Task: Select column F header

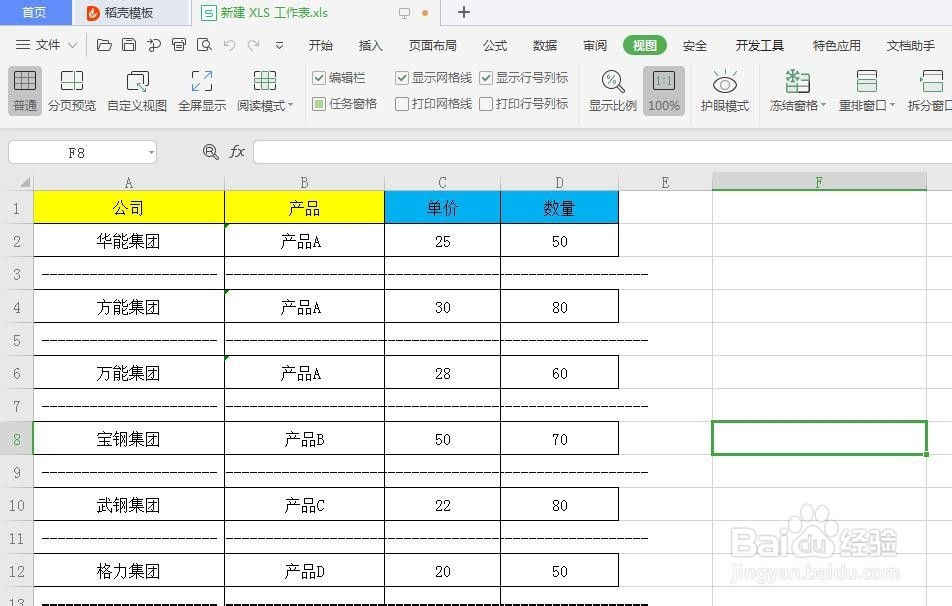Action: 819,182
